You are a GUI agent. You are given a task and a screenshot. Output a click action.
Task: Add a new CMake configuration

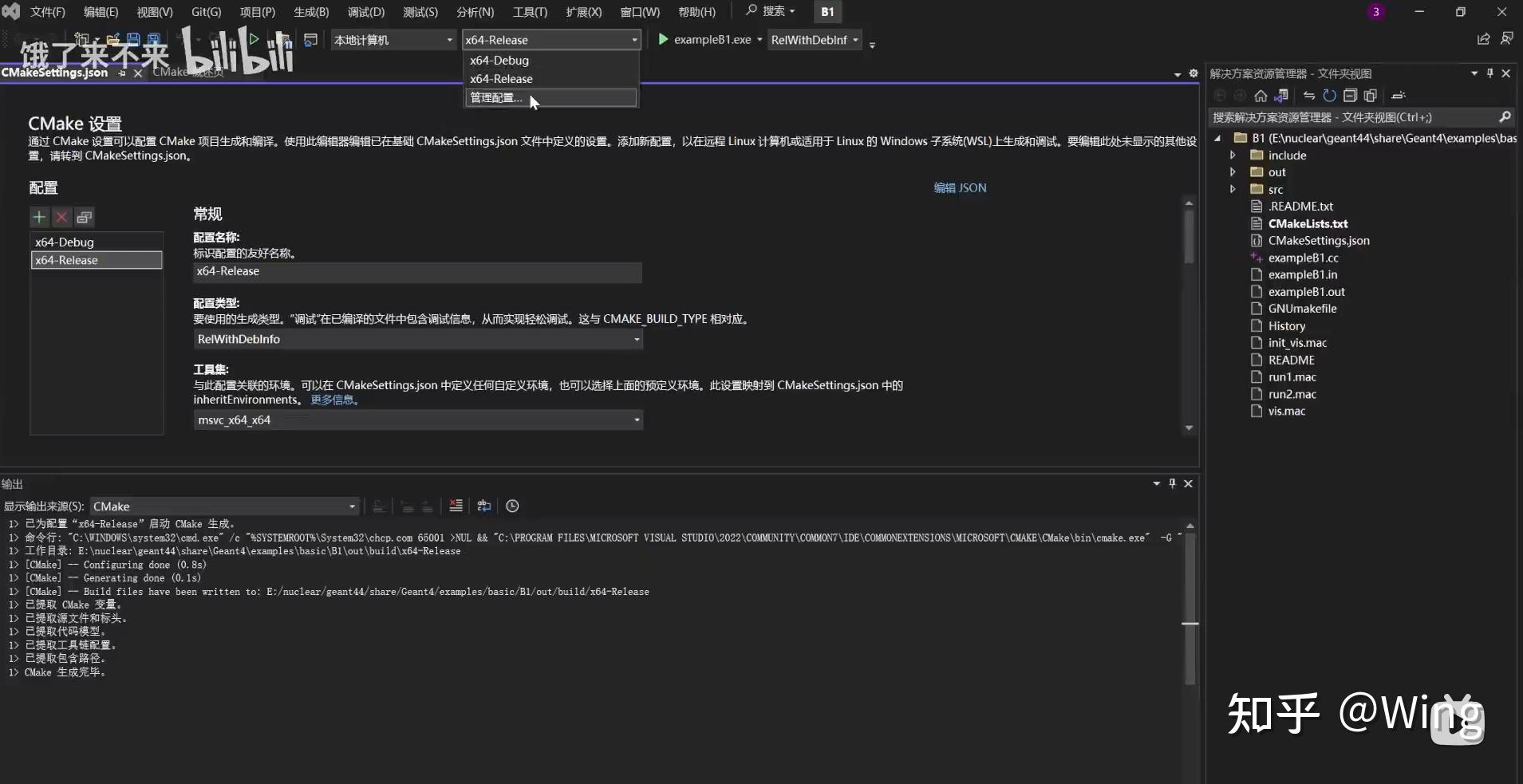pyautogui.click(x=38, y=217)
